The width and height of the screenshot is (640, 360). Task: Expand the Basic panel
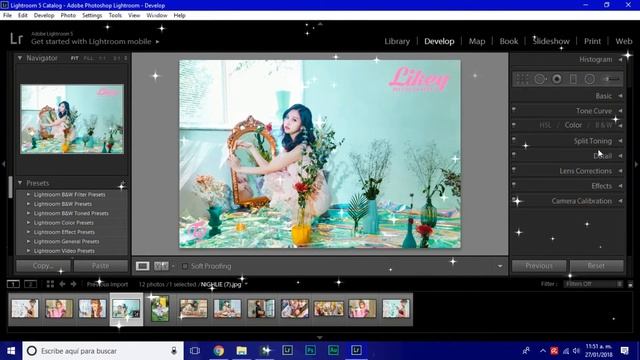tap(620, 96)
